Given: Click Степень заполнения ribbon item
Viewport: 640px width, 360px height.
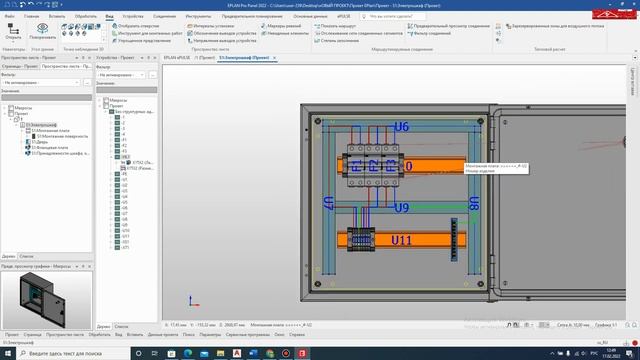Looking at the screenshot, I should (x=337, y=40).
